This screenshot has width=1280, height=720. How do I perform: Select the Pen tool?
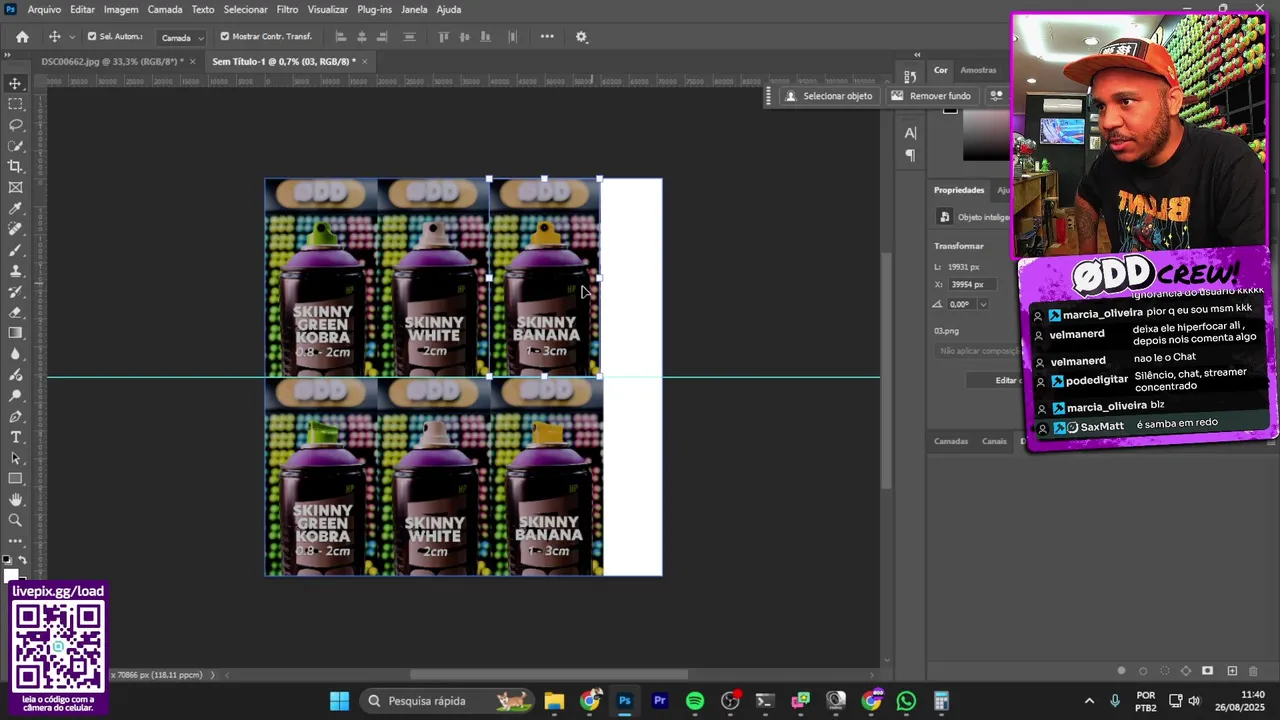click(x=15, y=416)
